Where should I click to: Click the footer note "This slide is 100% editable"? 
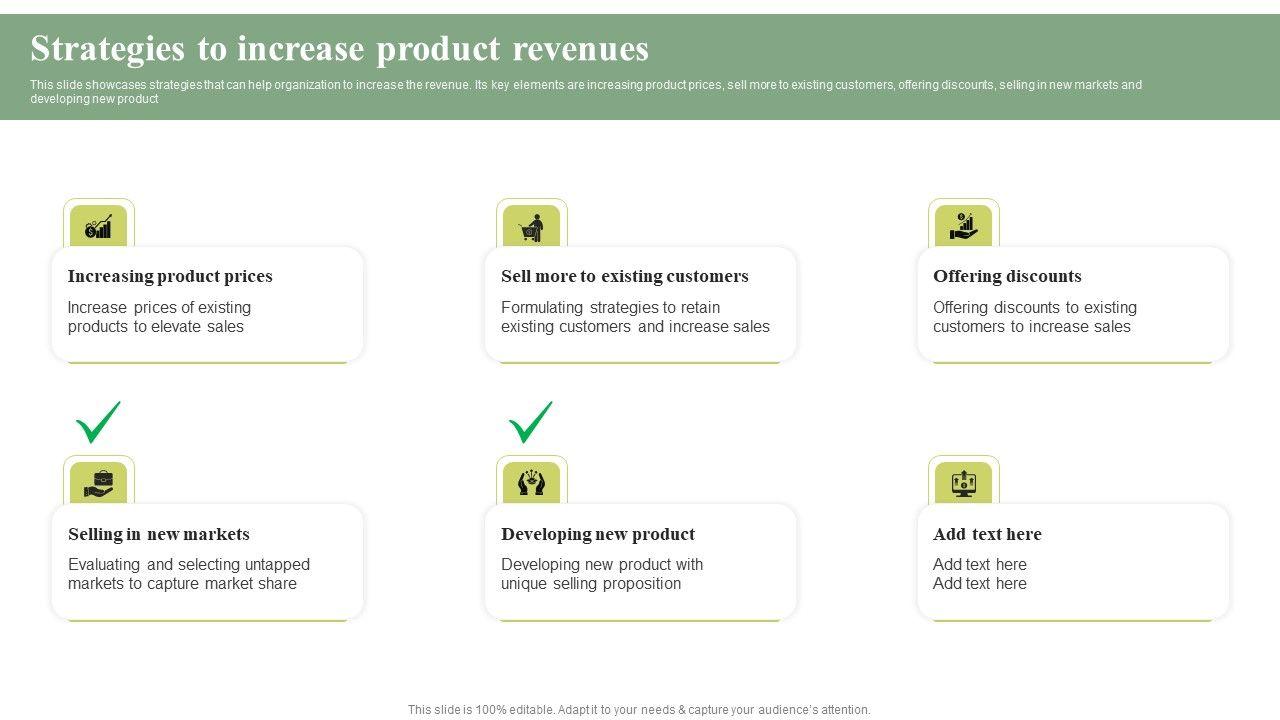click(639, 710)
